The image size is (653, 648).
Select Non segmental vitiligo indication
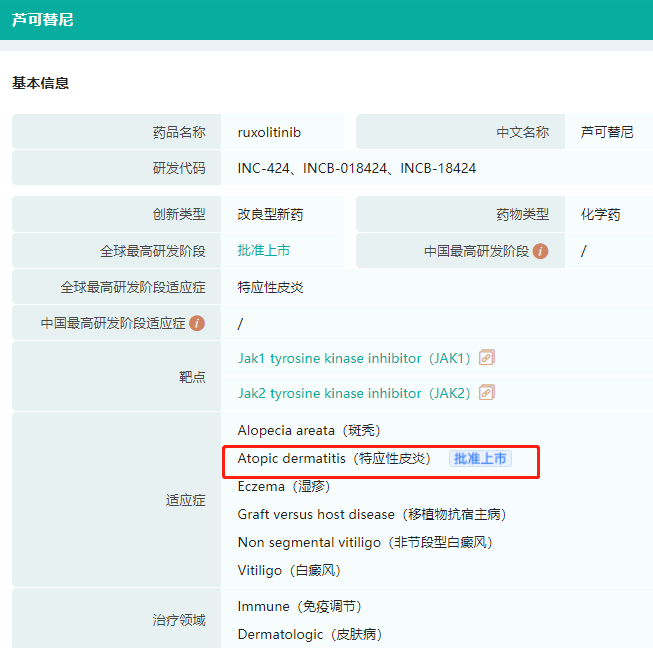[365, 542]
